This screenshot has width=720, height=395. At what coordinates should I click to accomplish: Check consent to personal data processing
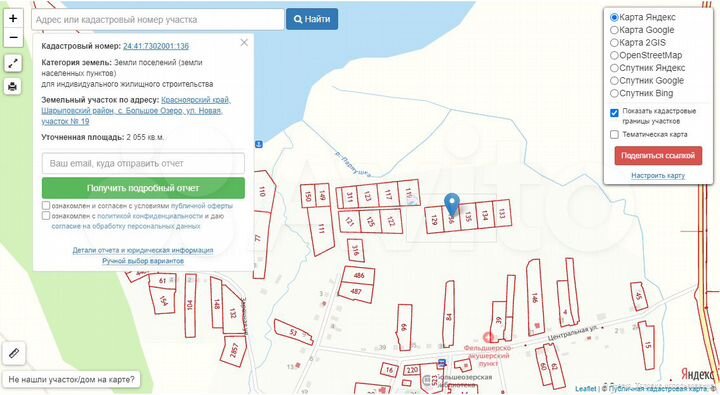pos(46,215)
